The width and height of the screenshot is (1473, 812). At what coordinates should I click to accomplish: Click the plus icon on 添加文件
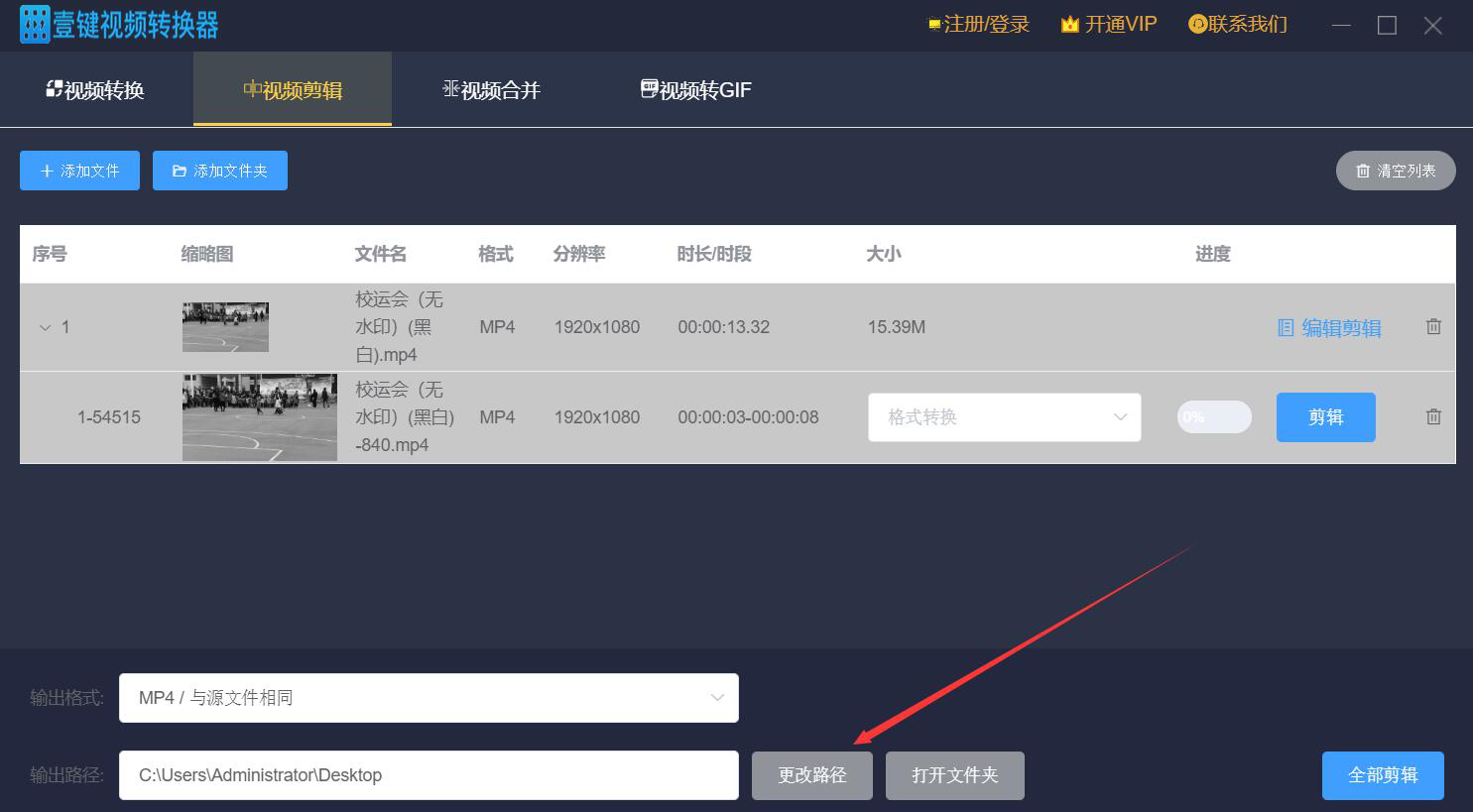coord(47,172)
